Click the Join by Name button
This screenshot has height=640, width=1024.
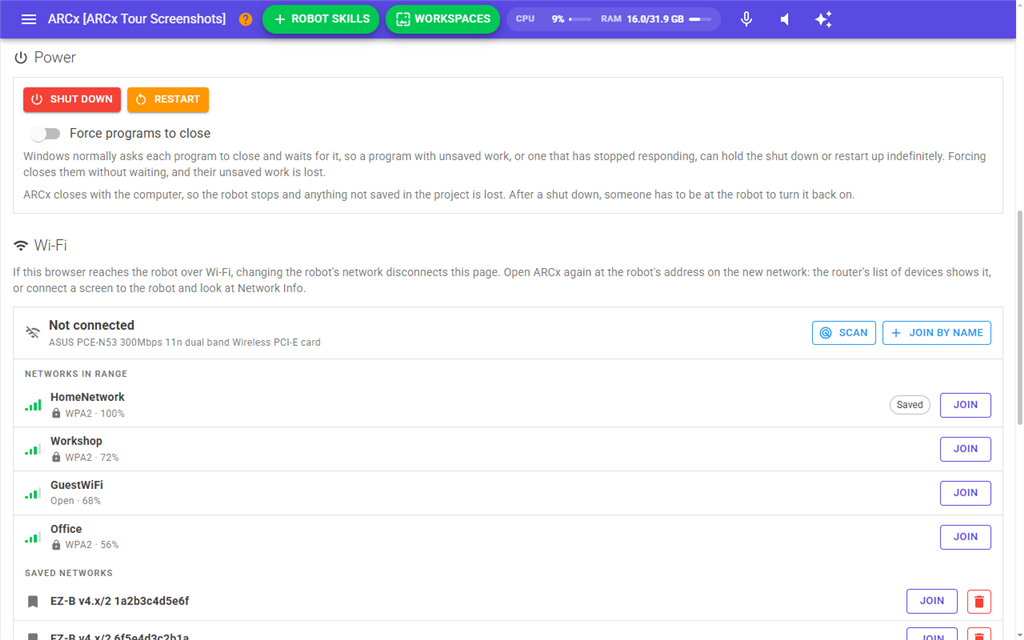point(936,333)
